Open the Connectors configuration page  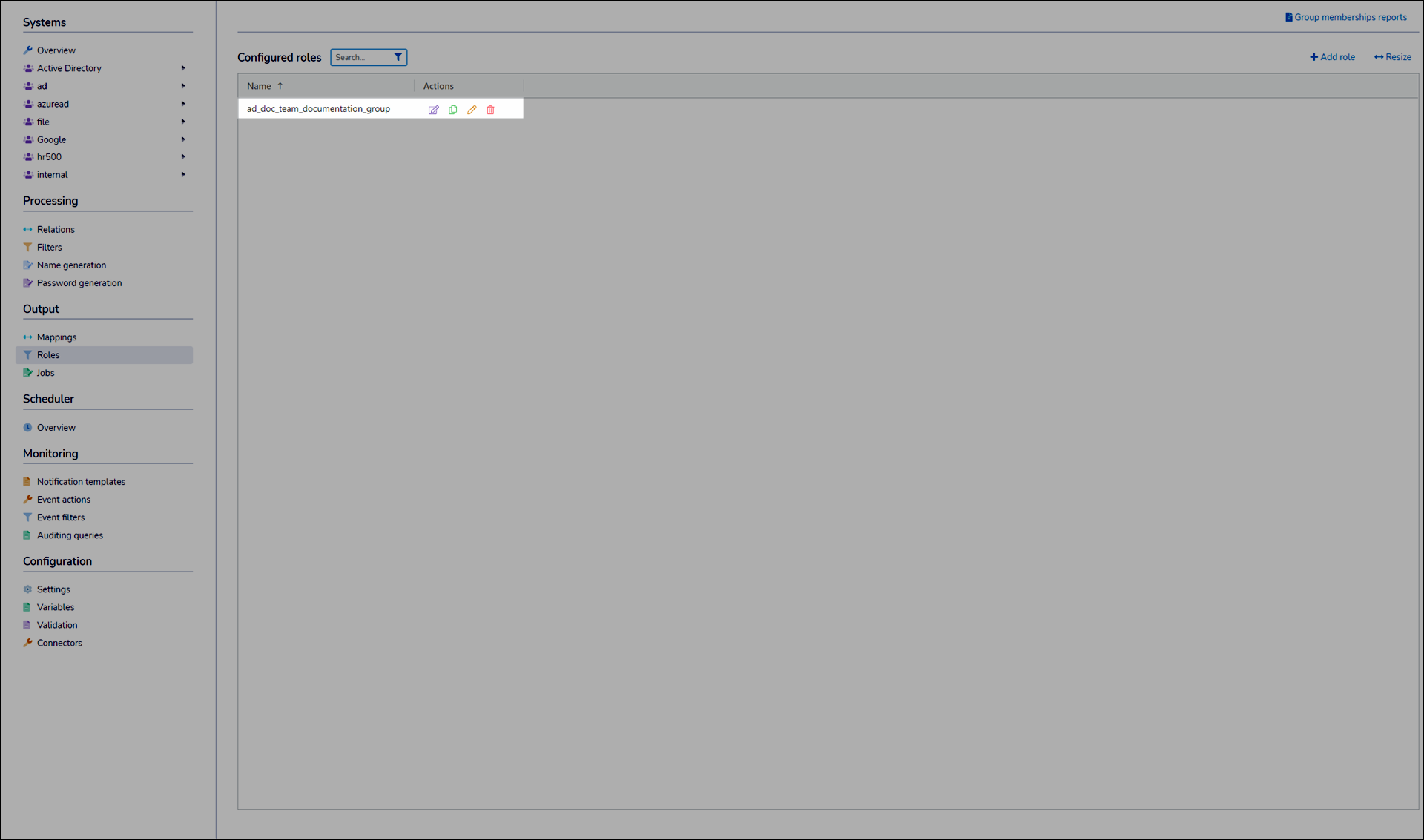tap(59, 643)
